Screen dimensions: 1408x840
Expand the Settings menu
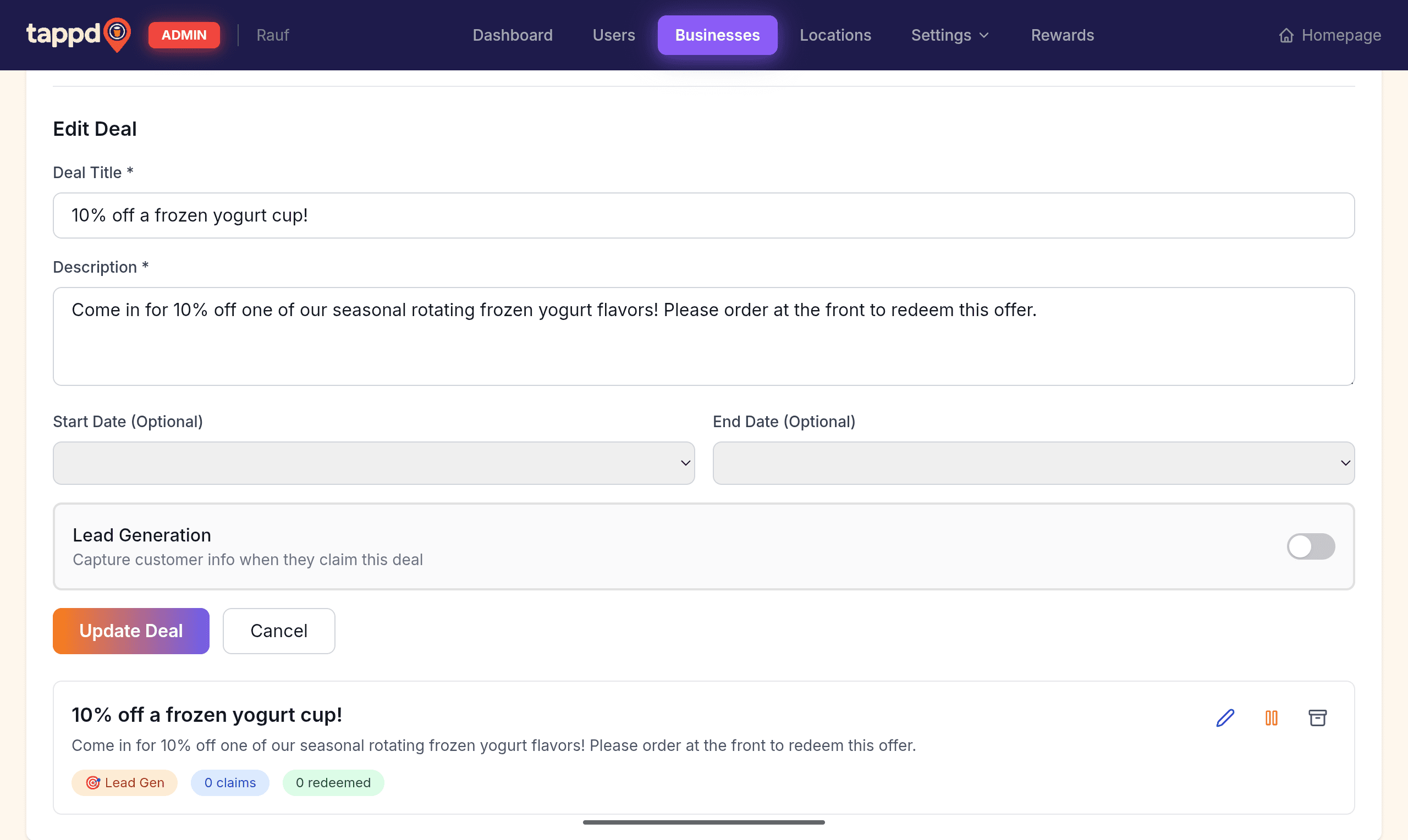click(950, 35)
